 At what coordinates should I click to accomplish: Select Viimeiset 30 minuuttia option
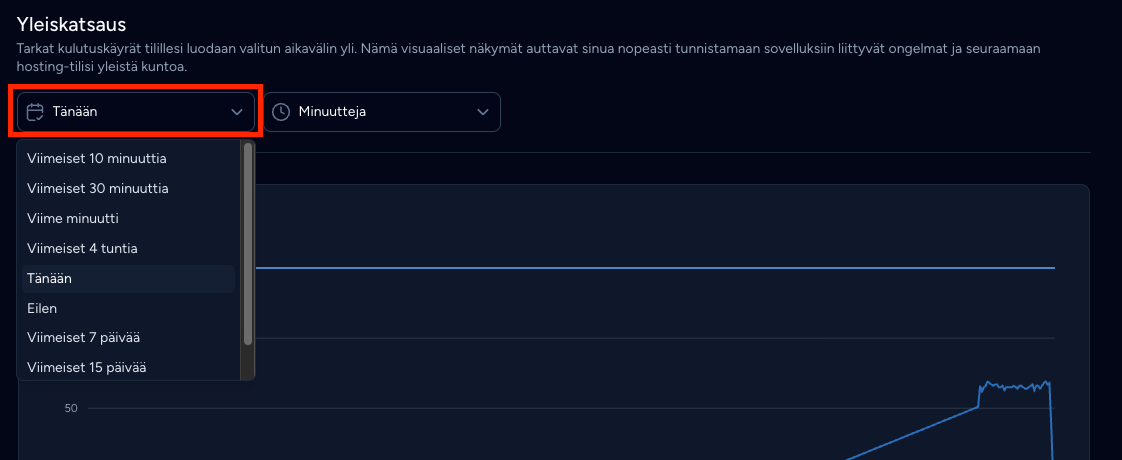point(128,188)
